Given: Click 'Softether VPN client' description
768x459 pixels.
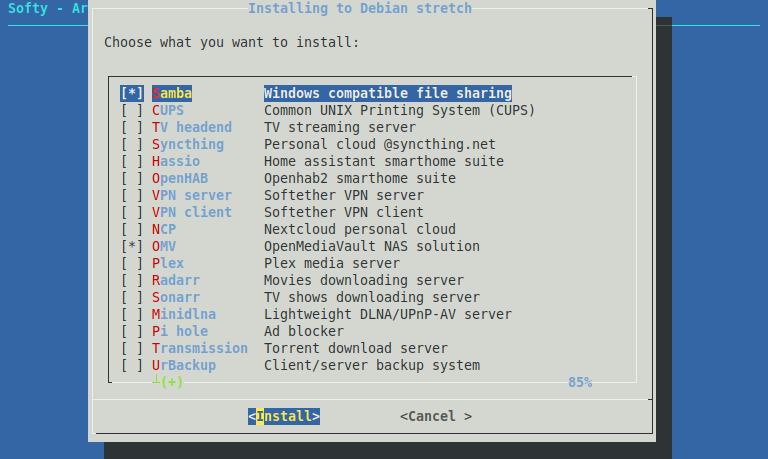Looking at the screenshot, I should [344, 212].
